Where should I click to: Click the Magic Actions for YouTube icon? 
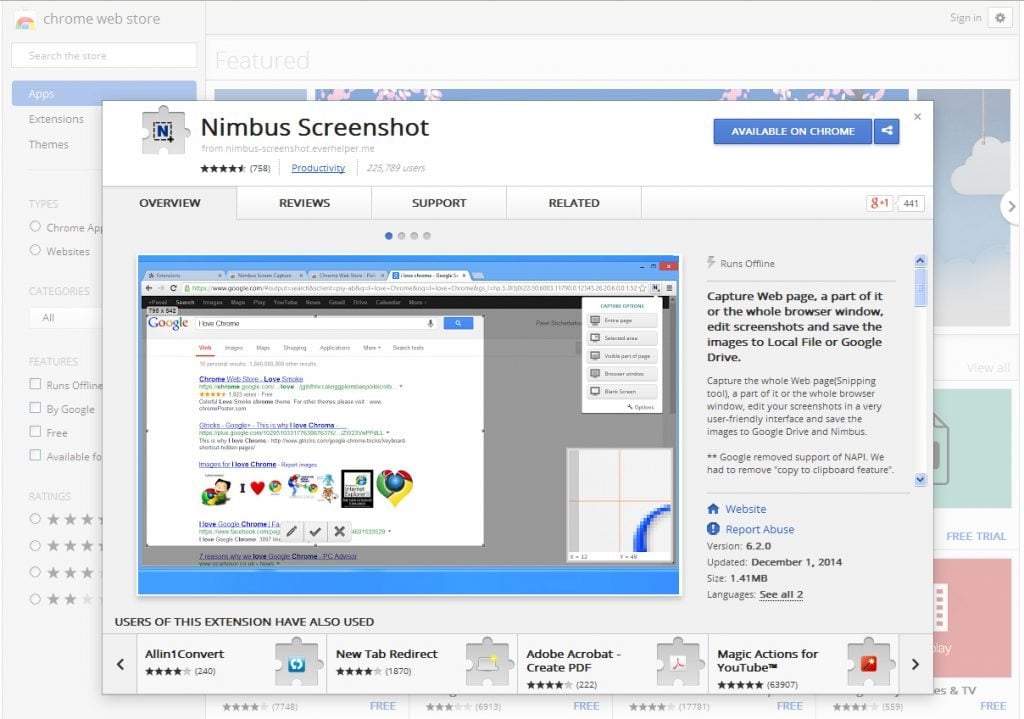(x=868, y=663)
